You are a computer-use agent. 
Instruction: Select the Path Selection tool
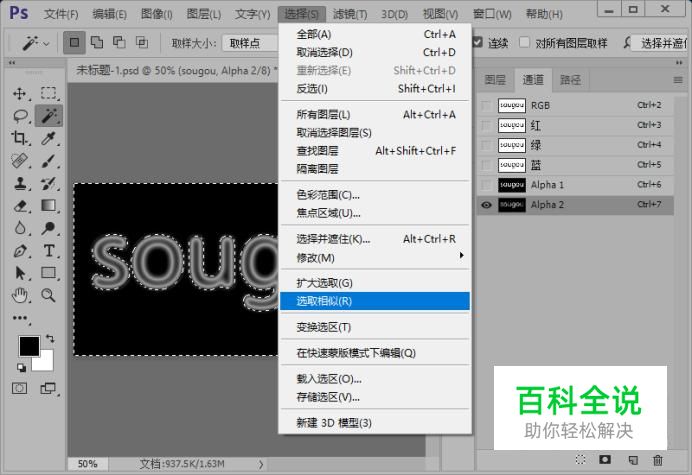coord(20,273)
